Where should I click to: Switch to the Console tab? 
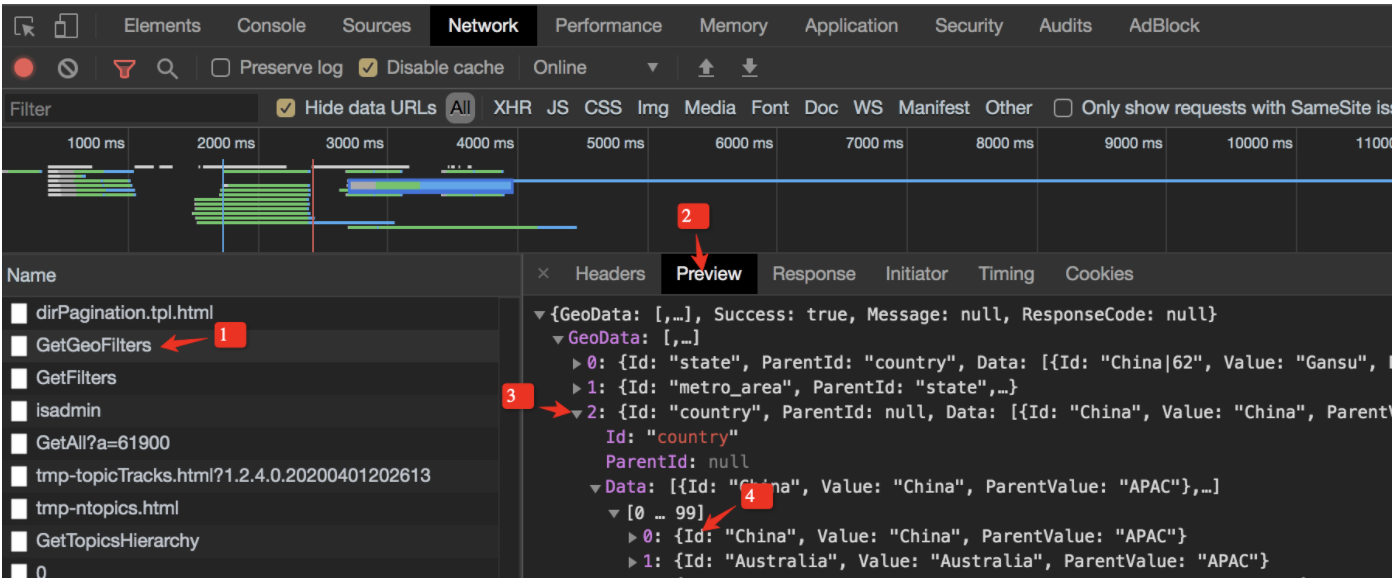271,26
